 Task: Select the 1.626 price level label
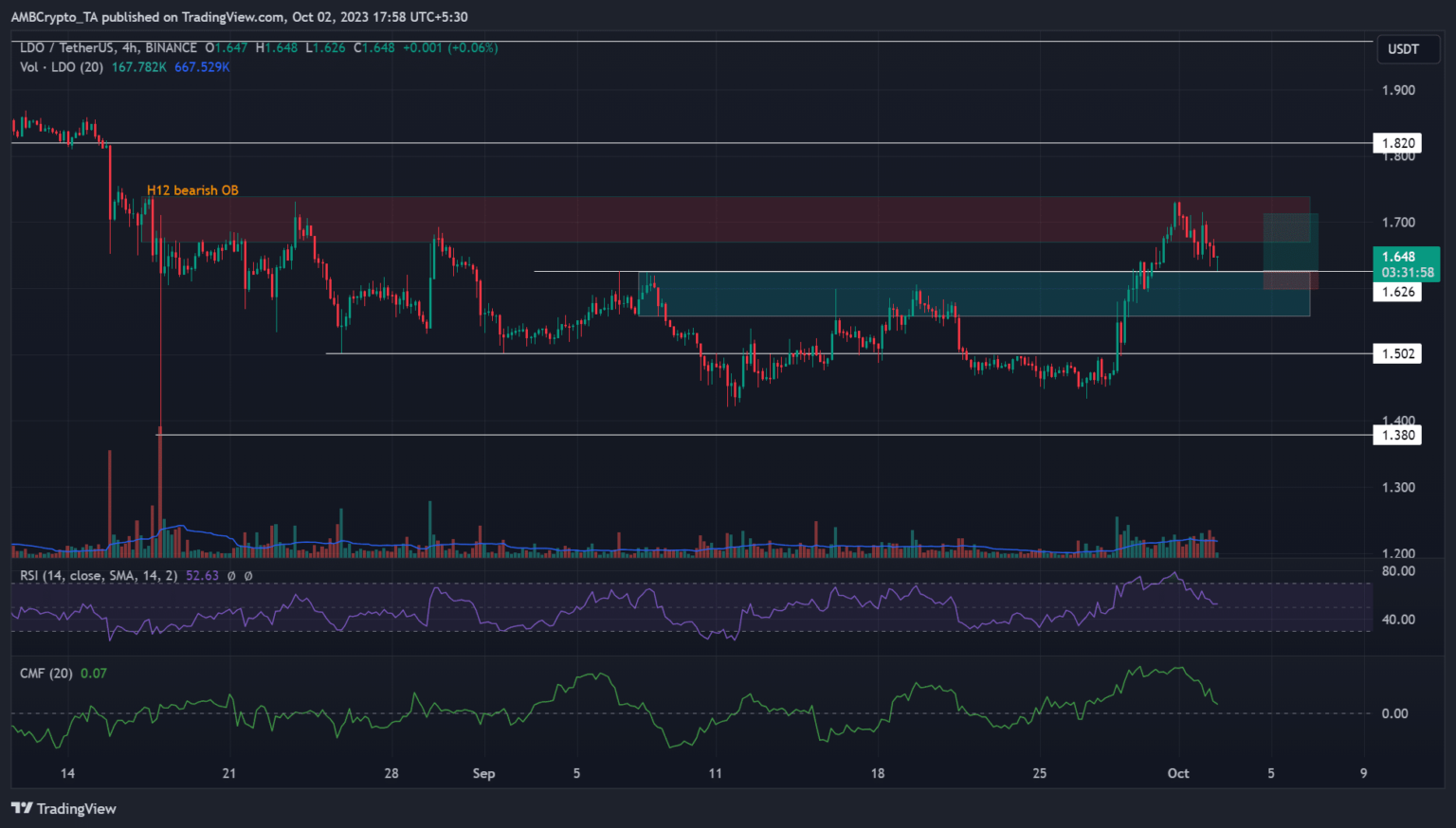coord(1397,292)
